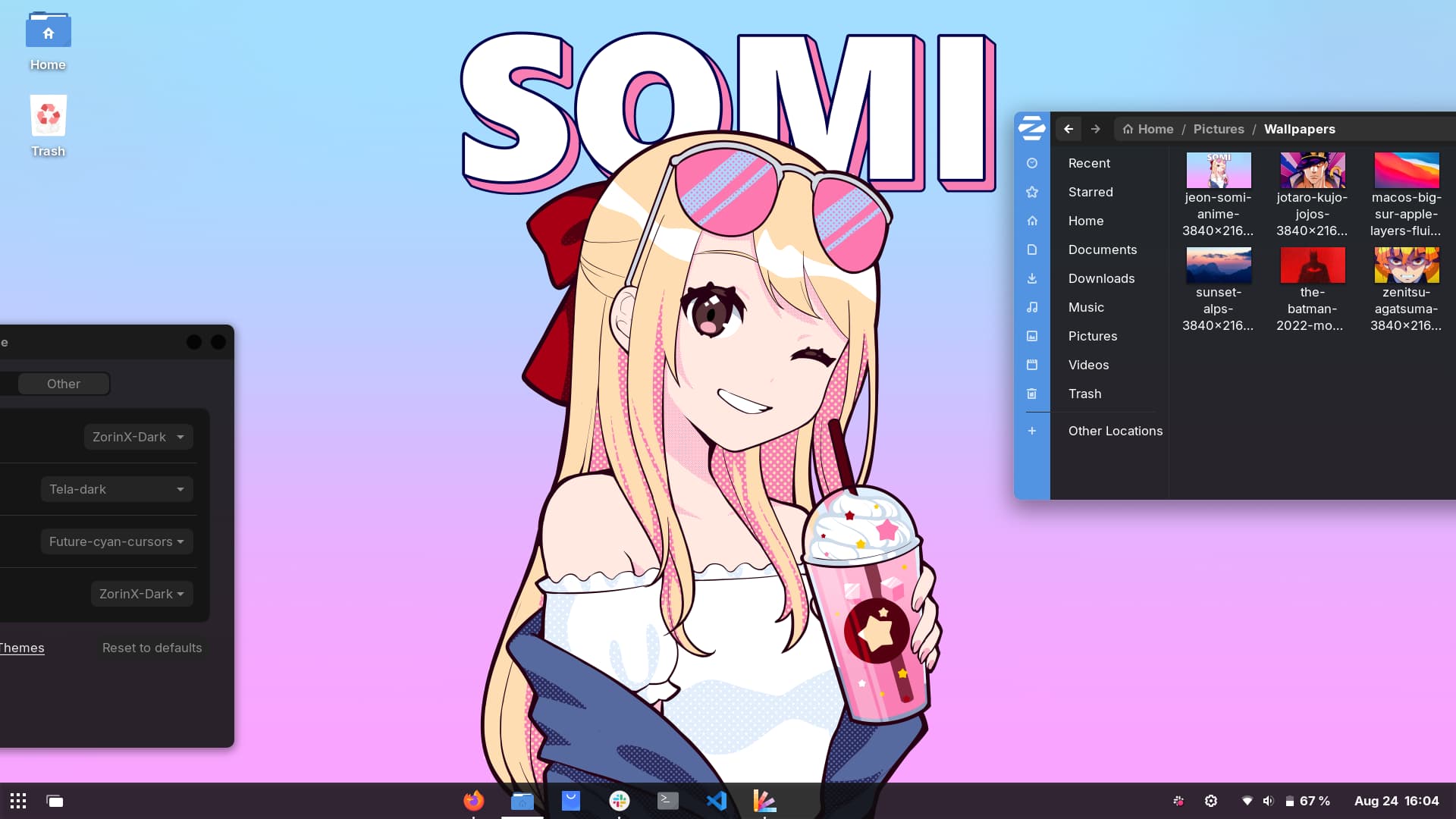Click the Videos film icon in Files sidebar
Viewport: 1456px width, 819px height.
click(x=1032, y=365)
